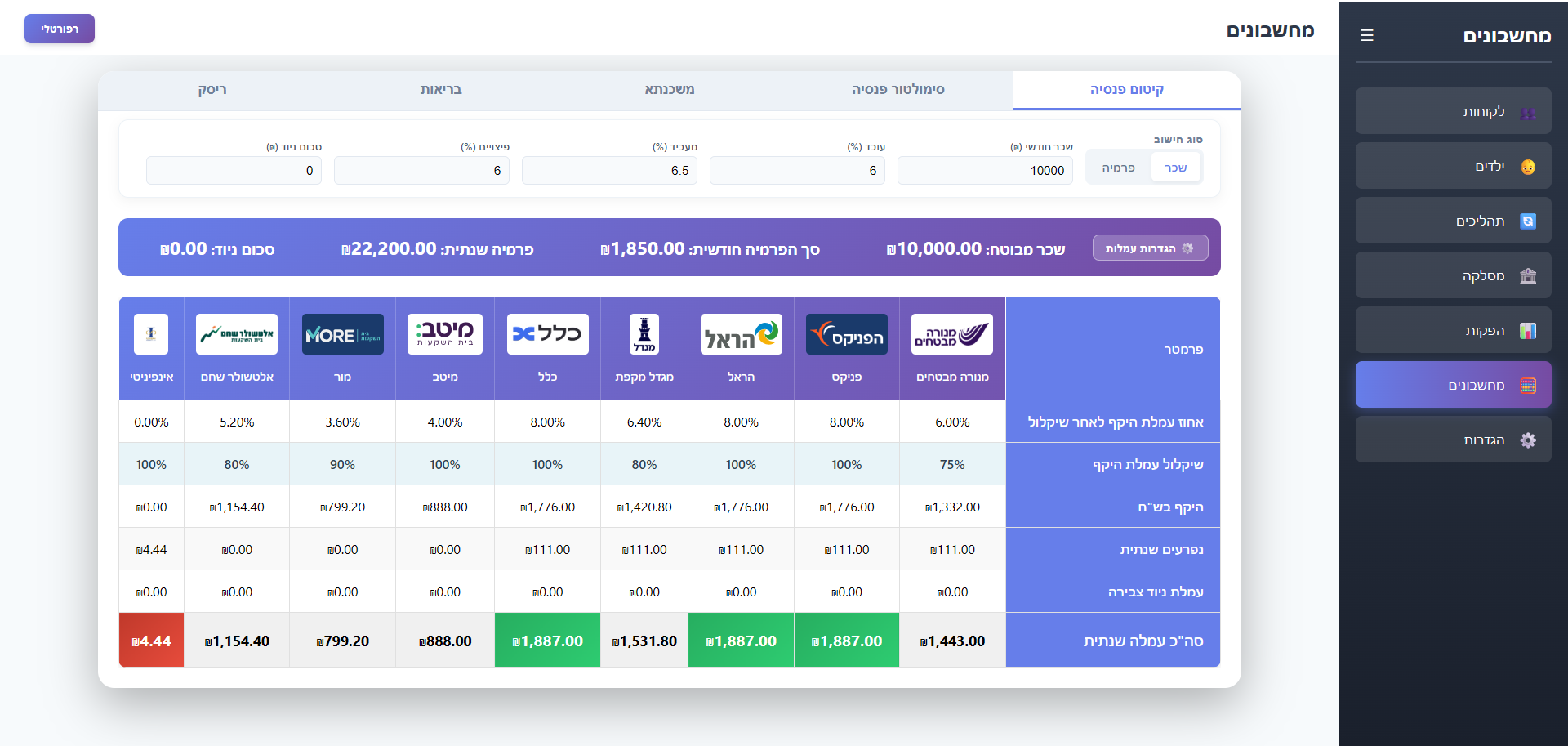This screenshot has width=1568, height=746.
Task: Click the מגדל מקפת company logo
Action: click(x=644, y=334)
